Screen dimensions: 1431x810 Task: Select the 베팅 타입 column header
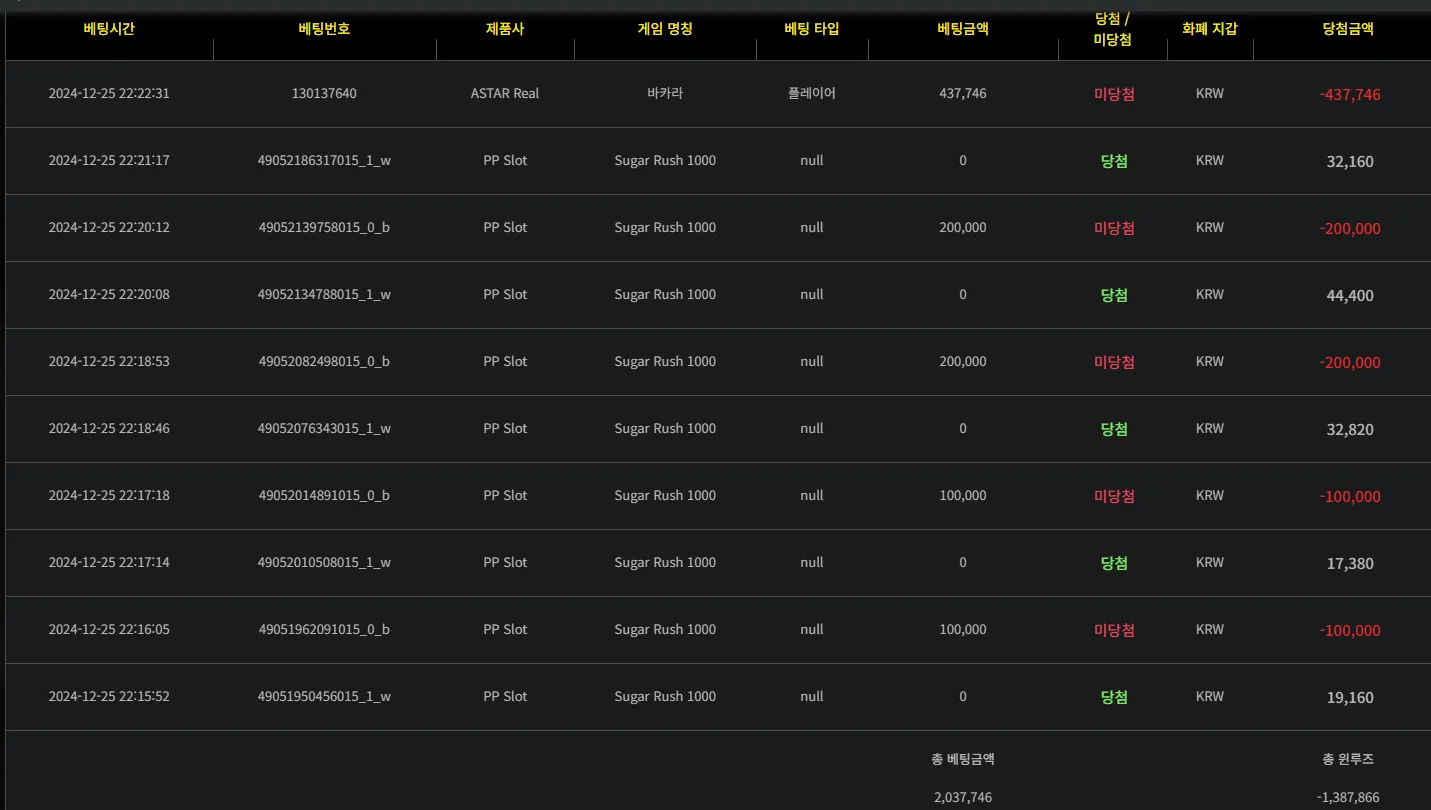pyautogui.click(x=812, y=29)
